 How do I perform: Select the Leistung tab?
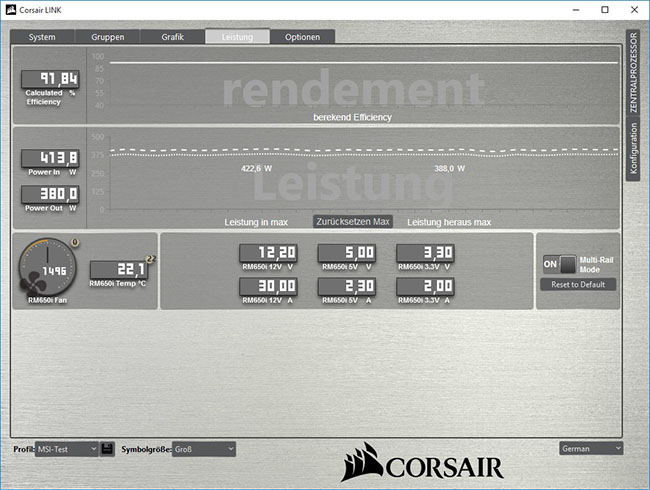click(x=237, y=36)
